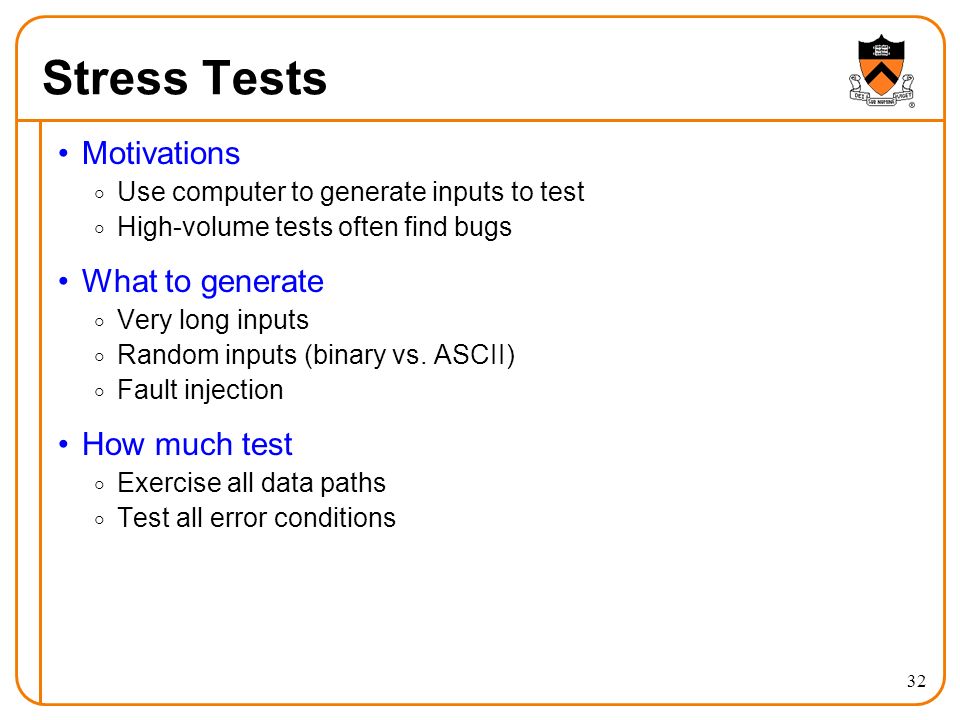
Task: Click the bullet before Motivations
Action: click(64, 153)
